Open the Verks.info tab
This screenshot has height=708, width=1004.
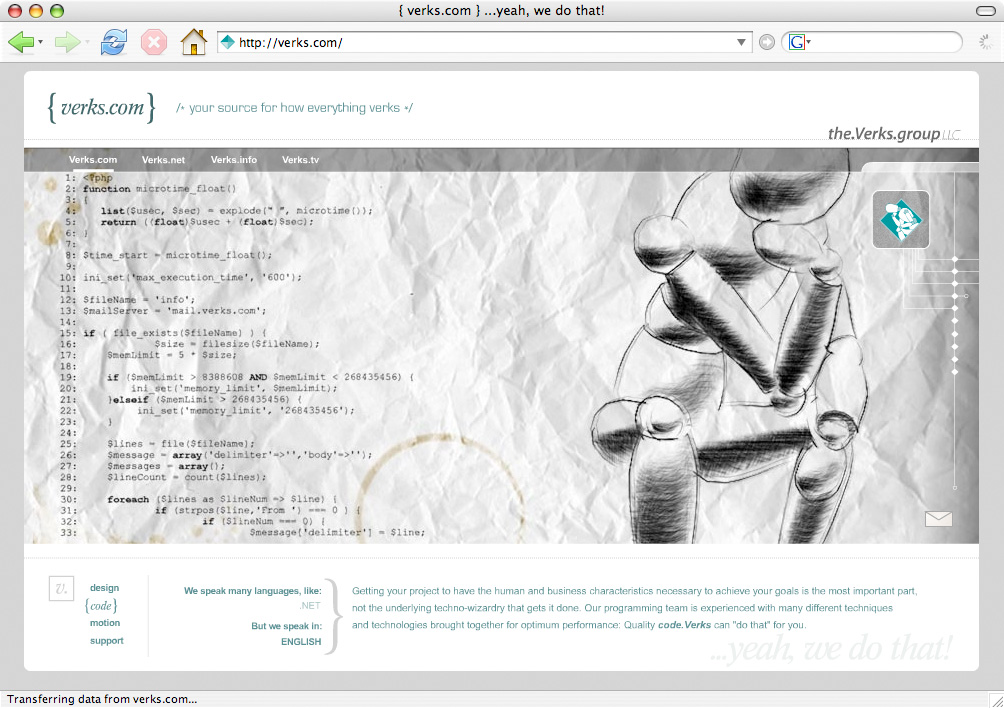[234, 160]
